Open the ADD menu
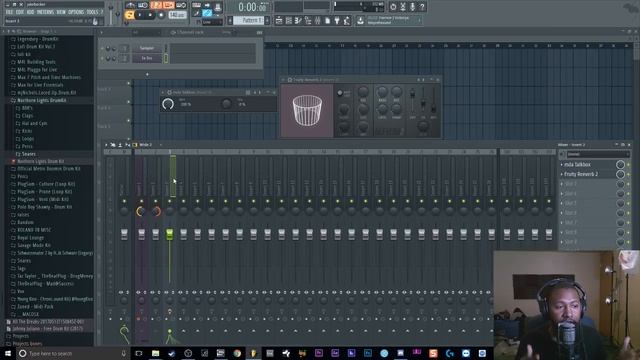 pos(30,12)
